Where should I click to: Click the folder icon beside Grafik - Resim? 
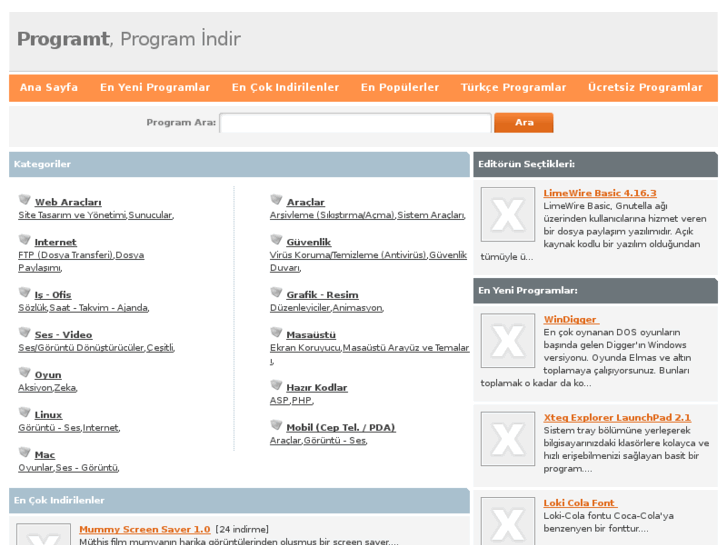pyautogui.click(x=276, y=292)
